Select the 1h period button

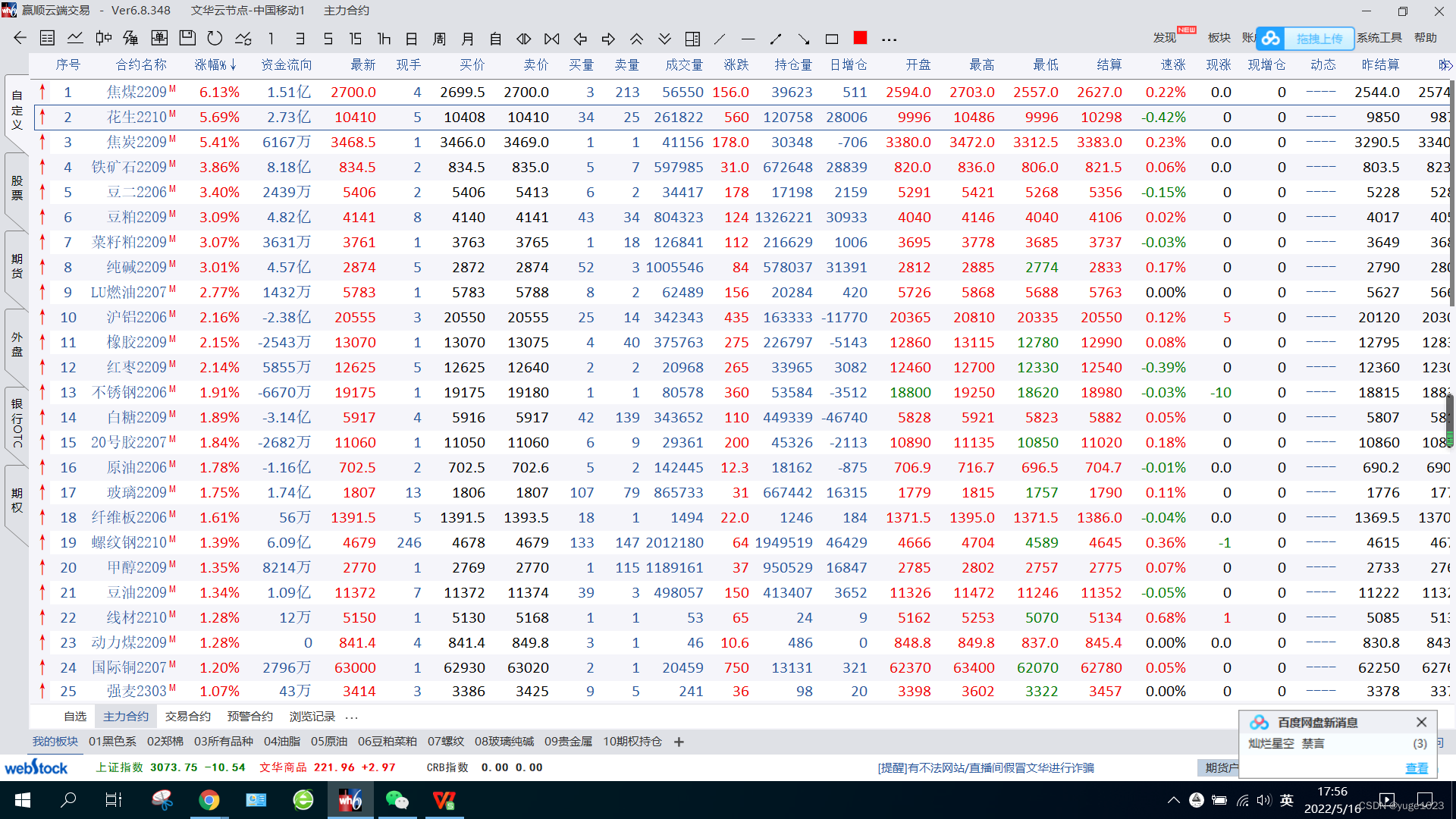(384, 39)
